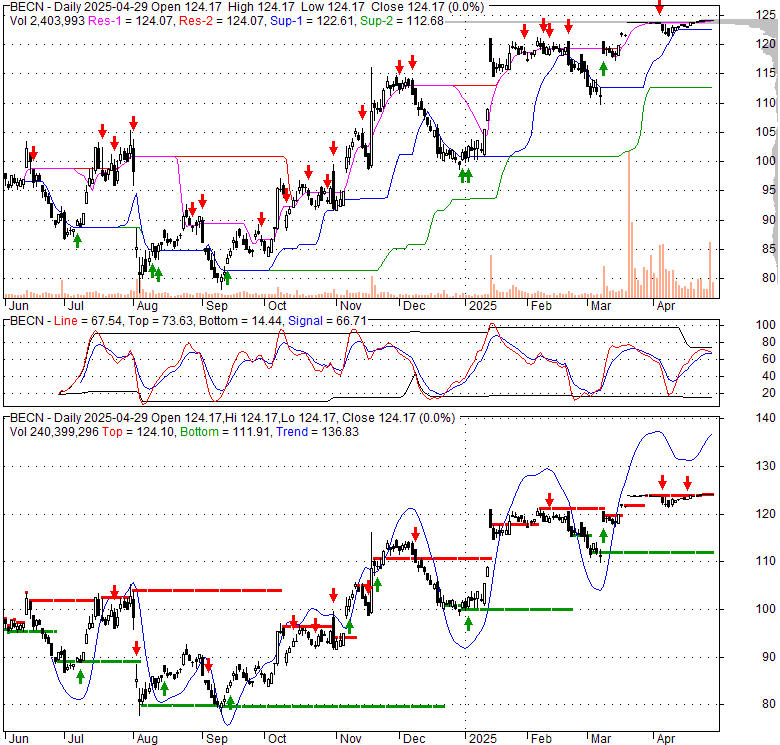Click 'Jul' on the bottom chart time axis
The width and height of the screenshot is (780, 745).
click(x=76, y=739)
